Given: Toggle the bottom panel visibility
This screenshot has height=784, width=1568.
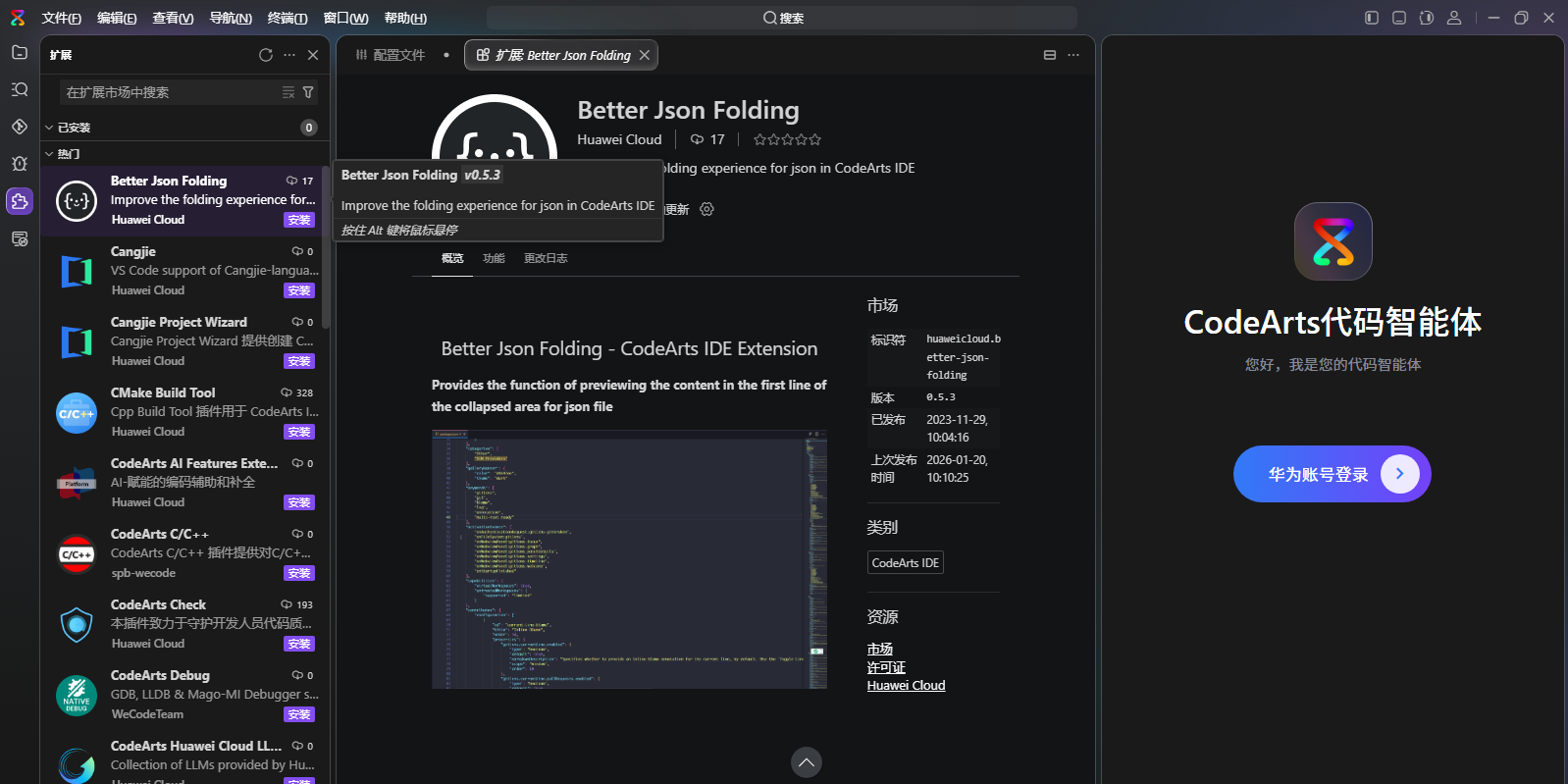Looking at the screenshot, I should 1399,18.
